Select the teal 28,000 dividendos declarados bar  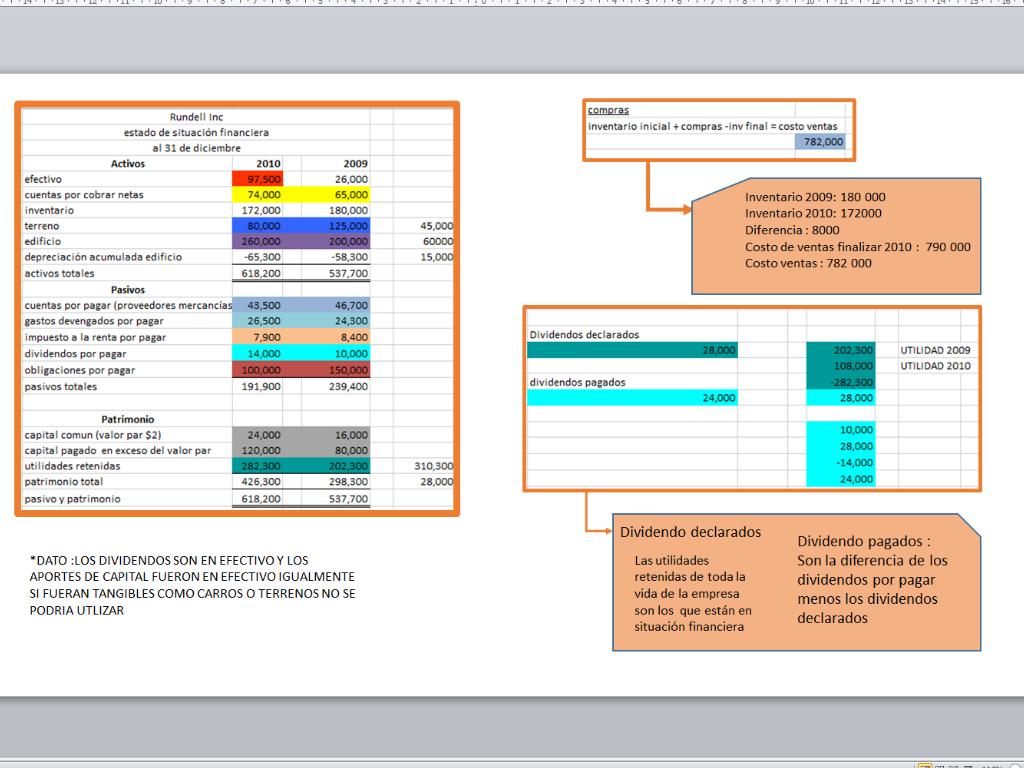tap(632, 350)
